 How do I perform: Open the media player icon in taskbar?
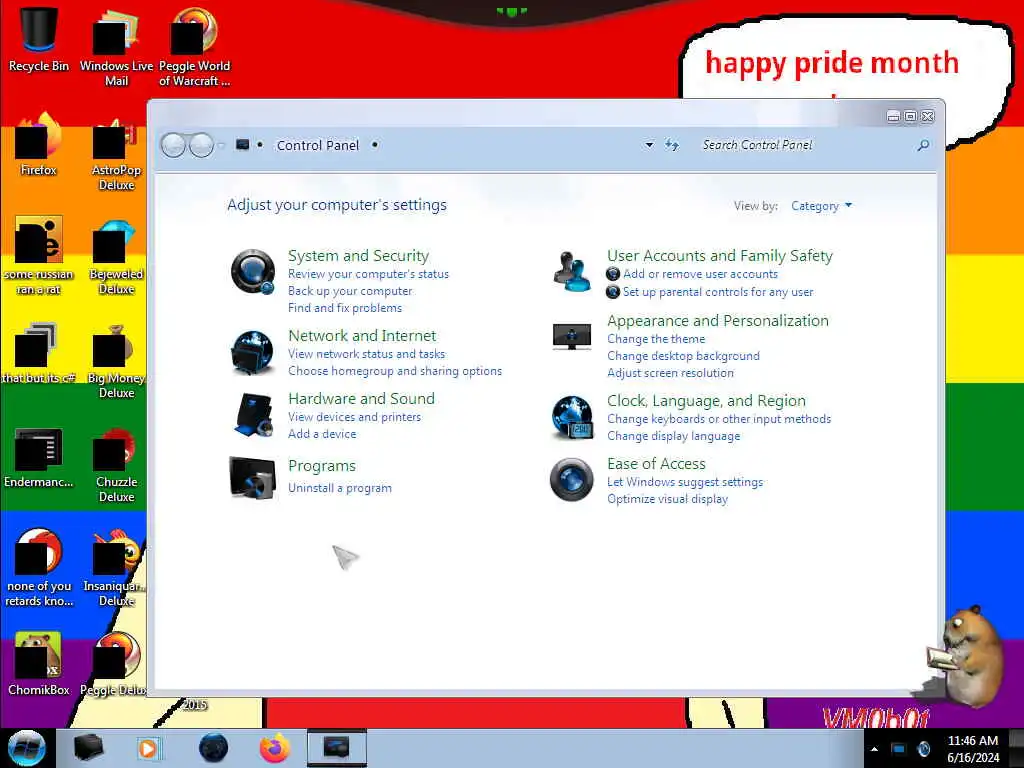click(148, 748)
